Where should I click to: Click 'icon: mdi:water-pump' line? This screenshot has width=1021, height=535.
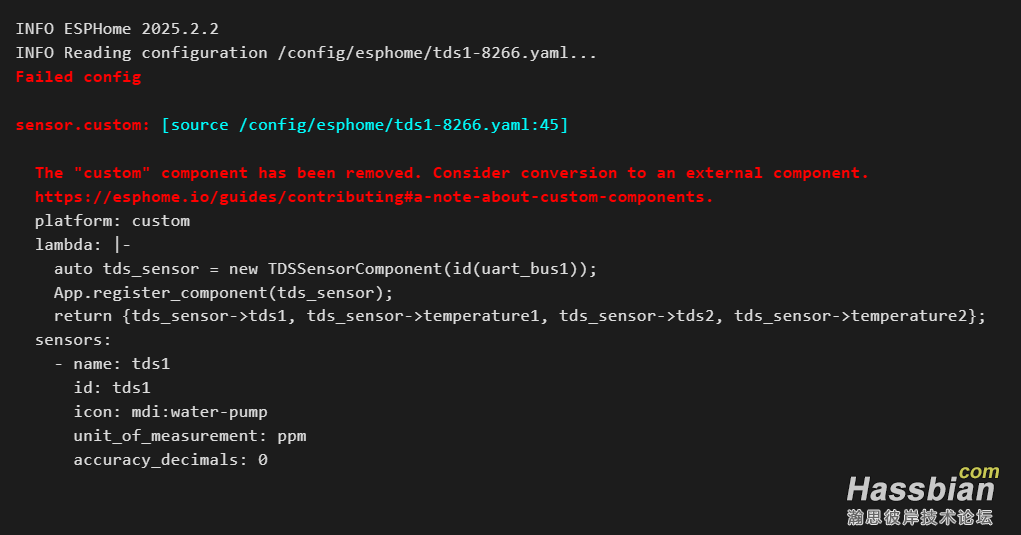click(170, 412)
